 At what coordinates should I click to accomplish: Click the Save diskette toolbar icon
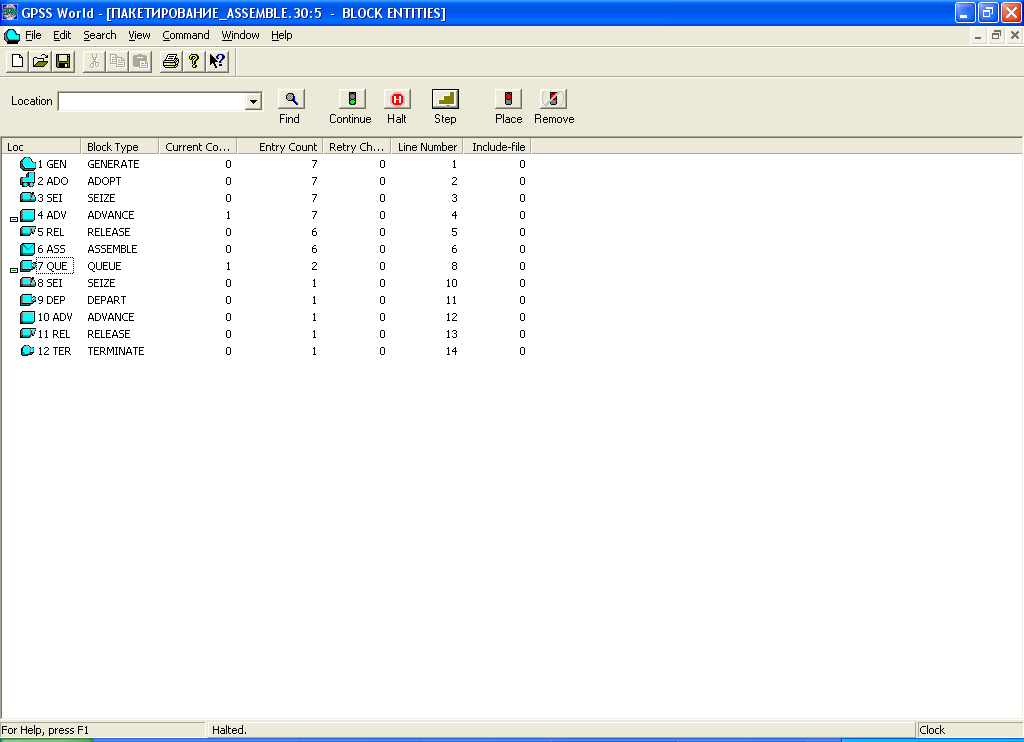click(63, 61)
